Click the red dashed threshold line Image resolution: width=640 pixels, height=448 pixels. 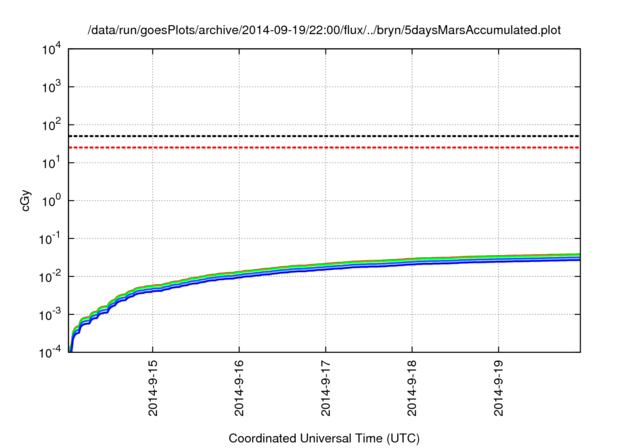pyautogui.click(x=324, y=147)
